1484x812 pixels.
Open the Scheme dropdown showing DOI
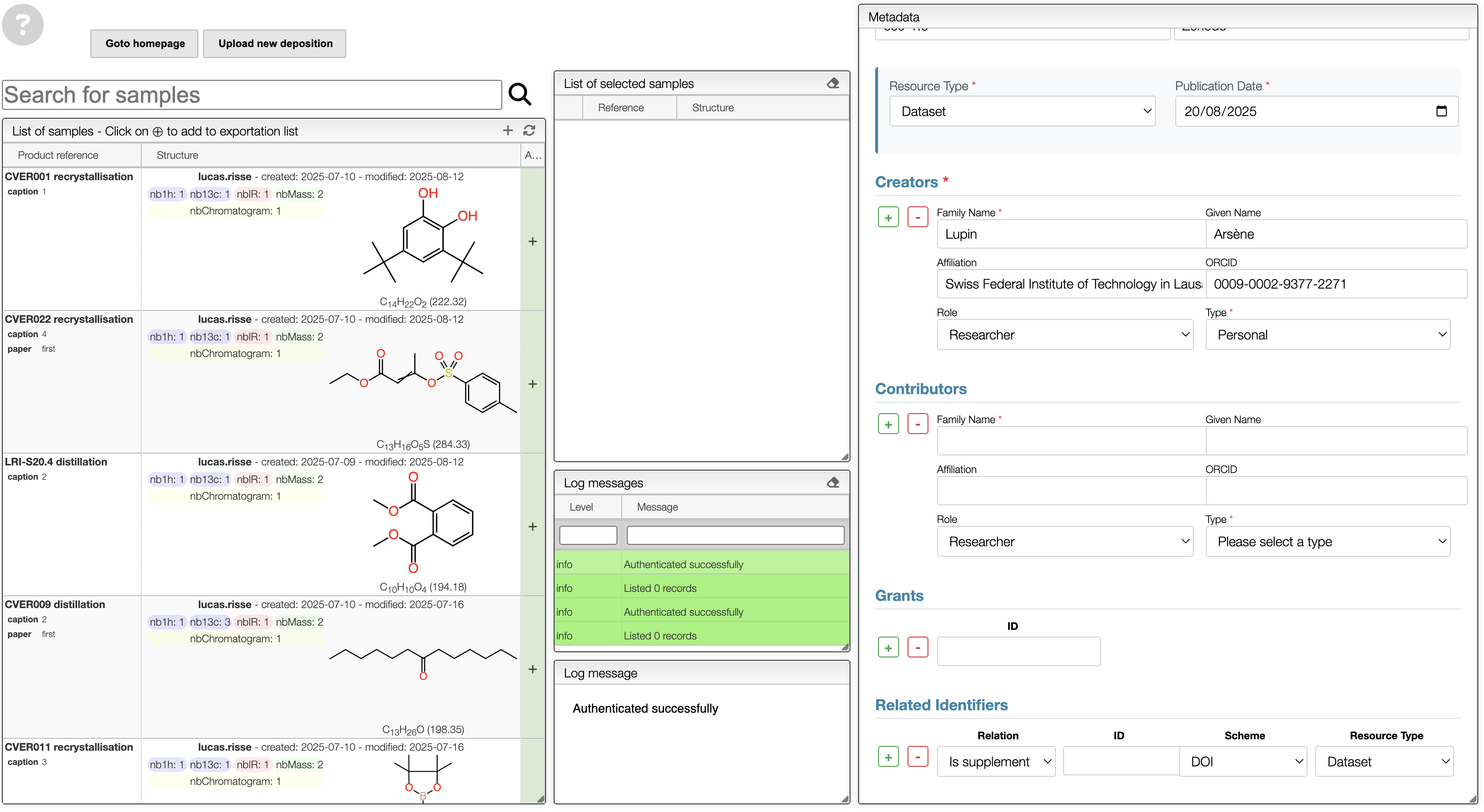pos(1243,762)
